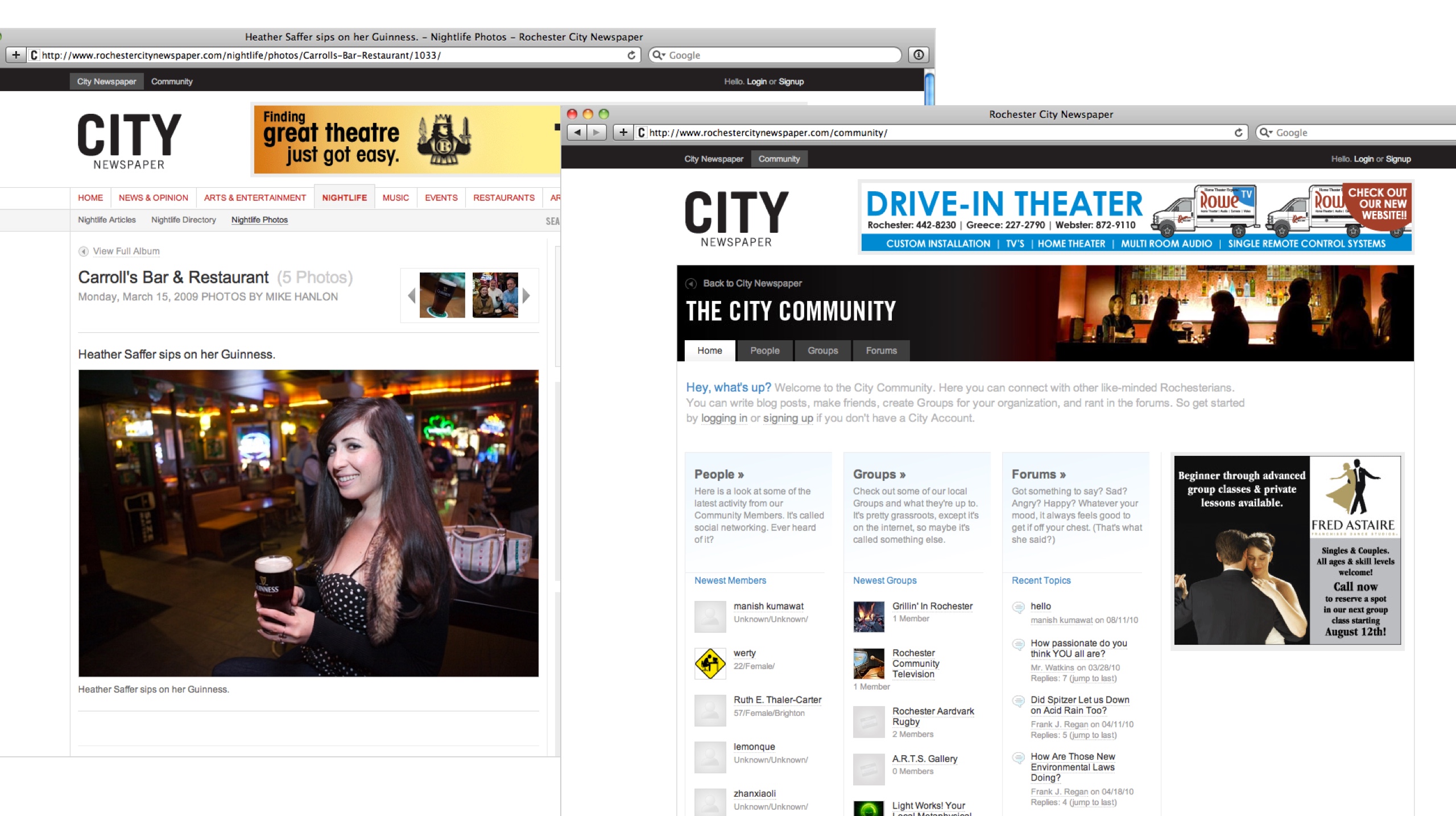Switch to the Groups tab
The height and width of the screenshot is (816, 1456).
pos(822,351)
